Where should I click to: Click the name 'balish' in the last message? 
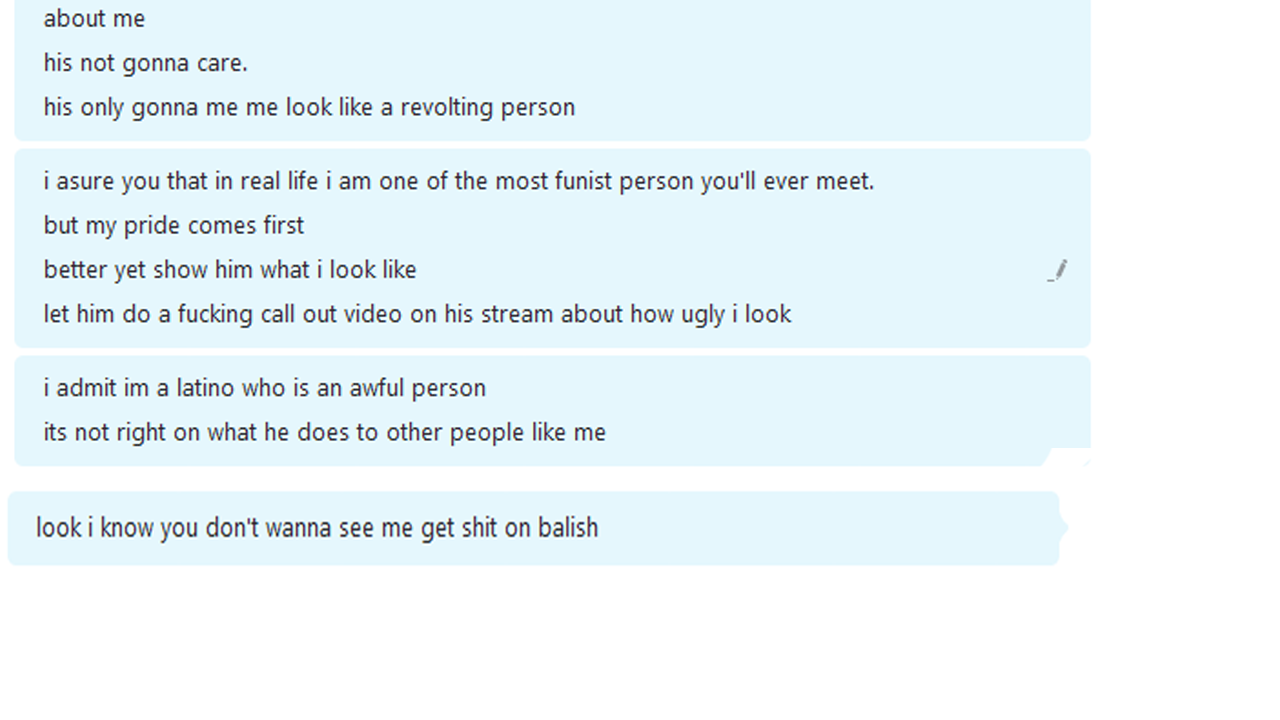pos(568,527)
